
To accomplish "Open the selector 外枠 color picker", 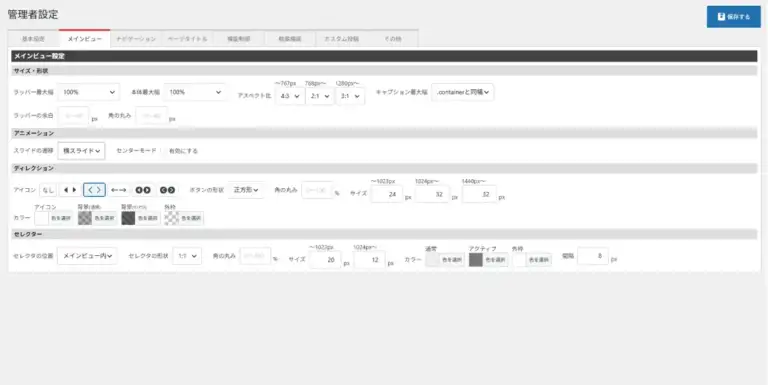I will pyautogui.click(x=532, y=260).
